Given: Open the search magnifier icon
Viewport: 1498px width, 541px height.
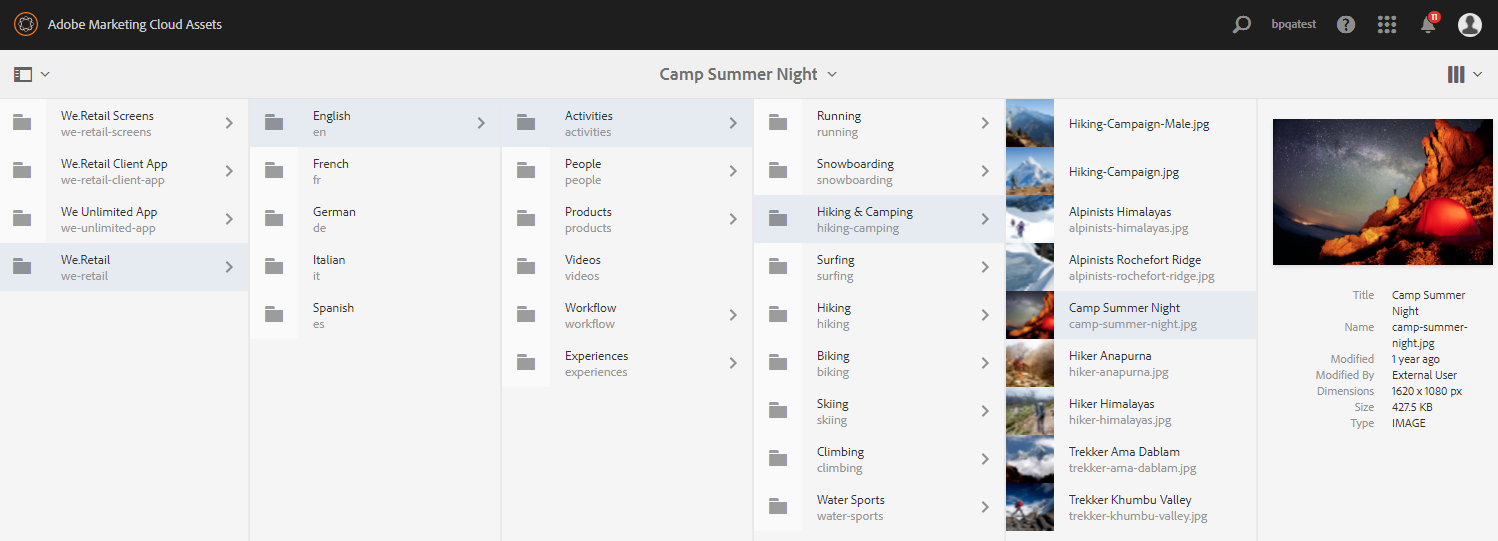Looking at the screenshot, I should click(x=1241, y=25).
